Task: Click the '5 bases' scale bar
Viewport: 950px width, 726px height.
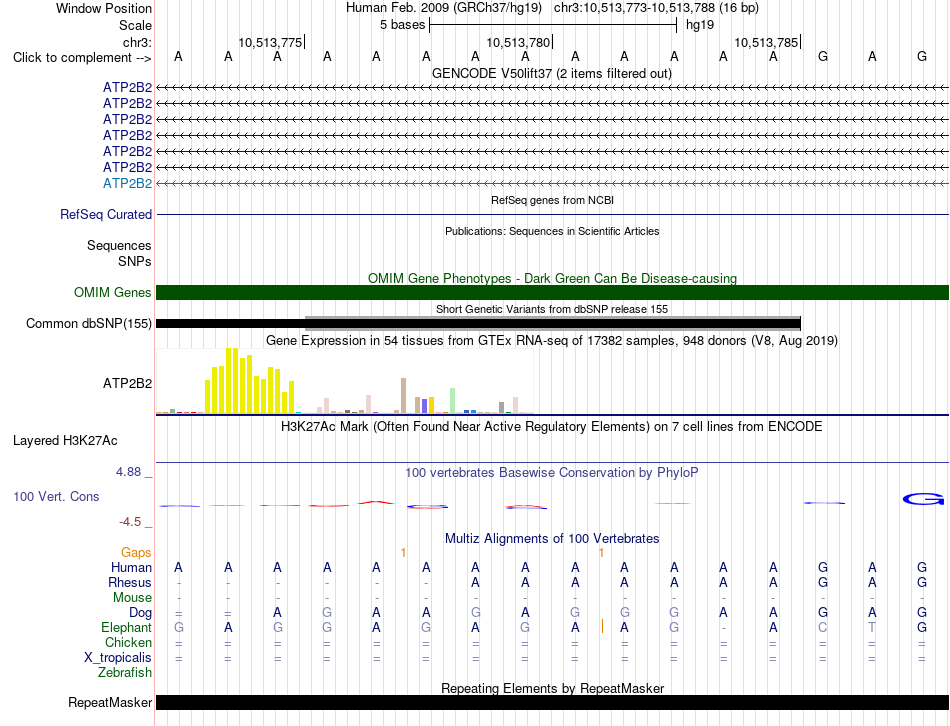Action: [553, 25]
